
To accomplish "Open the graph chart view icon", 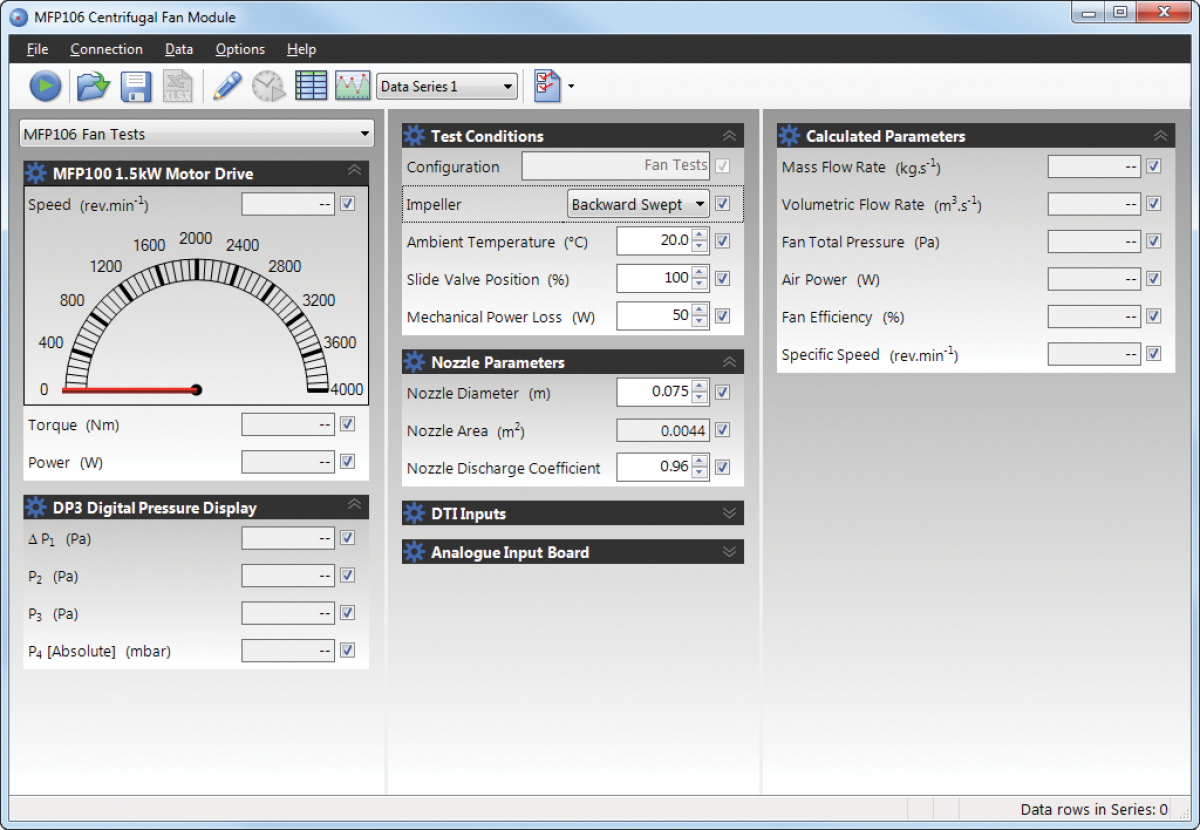I will point(352,86).
